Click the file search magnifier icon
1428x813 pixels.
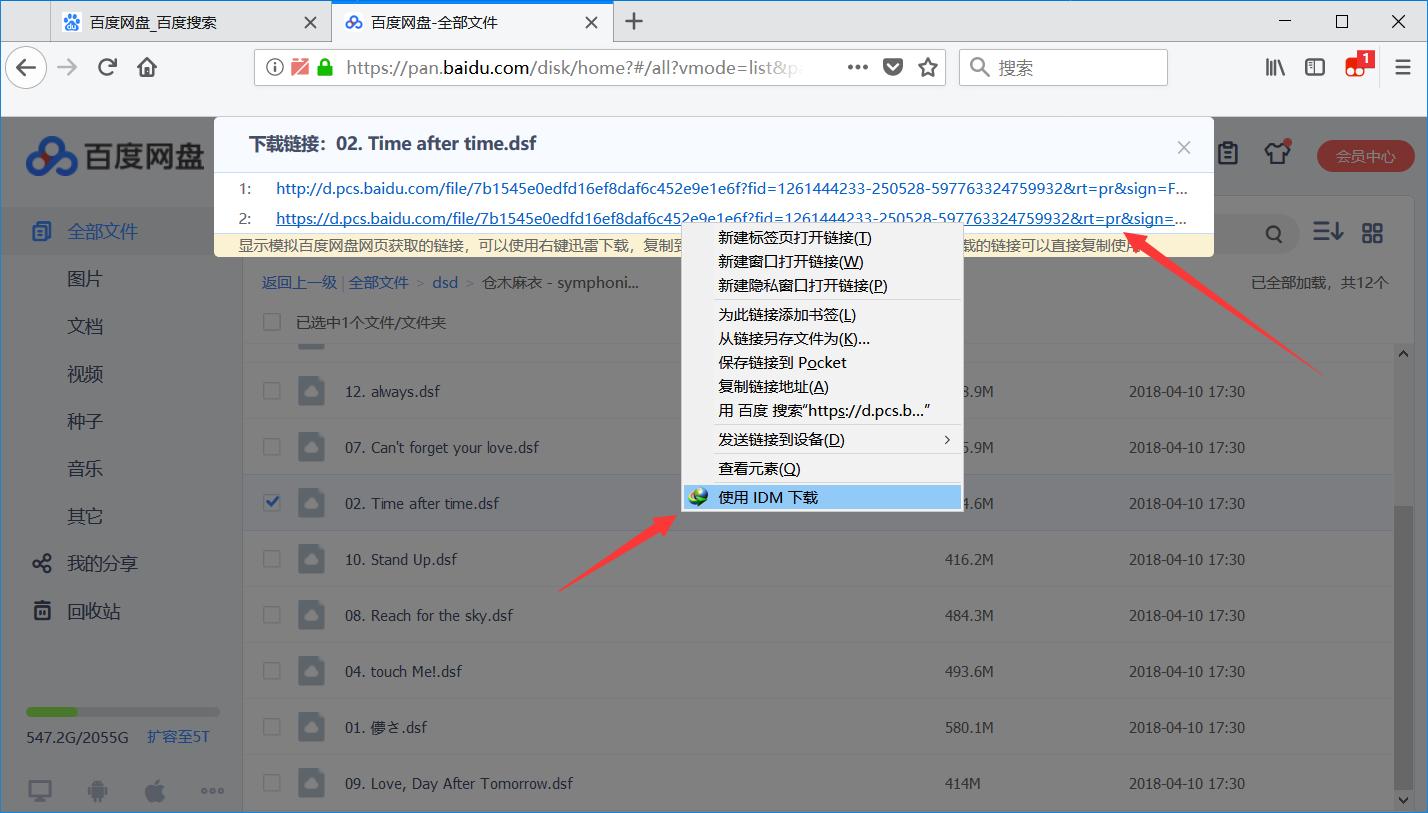point(1274,234)
